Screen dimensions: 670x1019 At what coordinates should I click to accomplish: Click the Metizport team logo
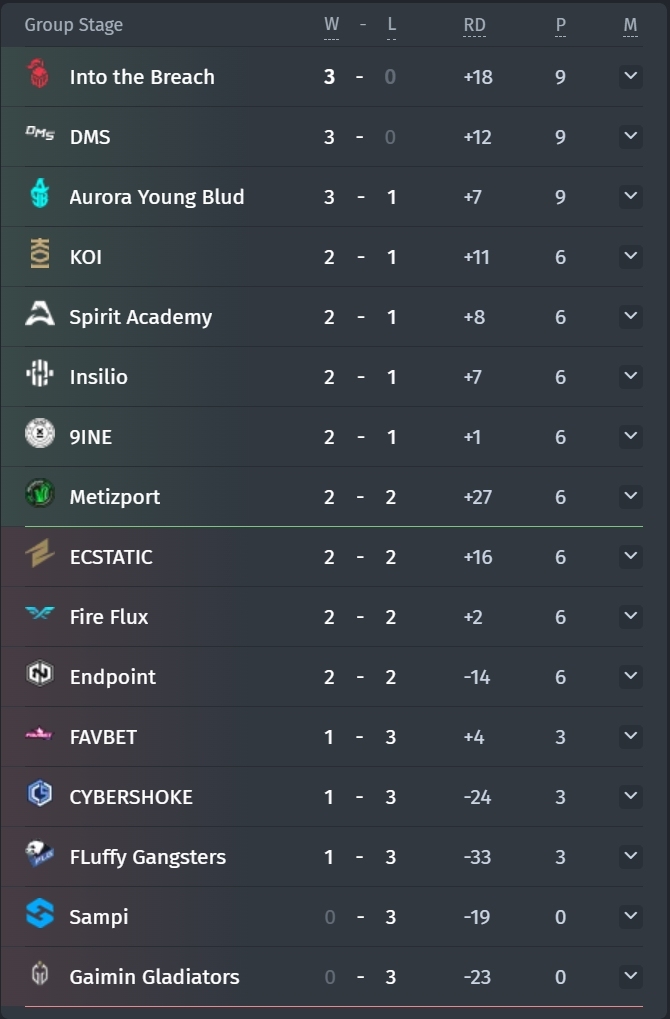pyautogui.click(x=40, y=493)
